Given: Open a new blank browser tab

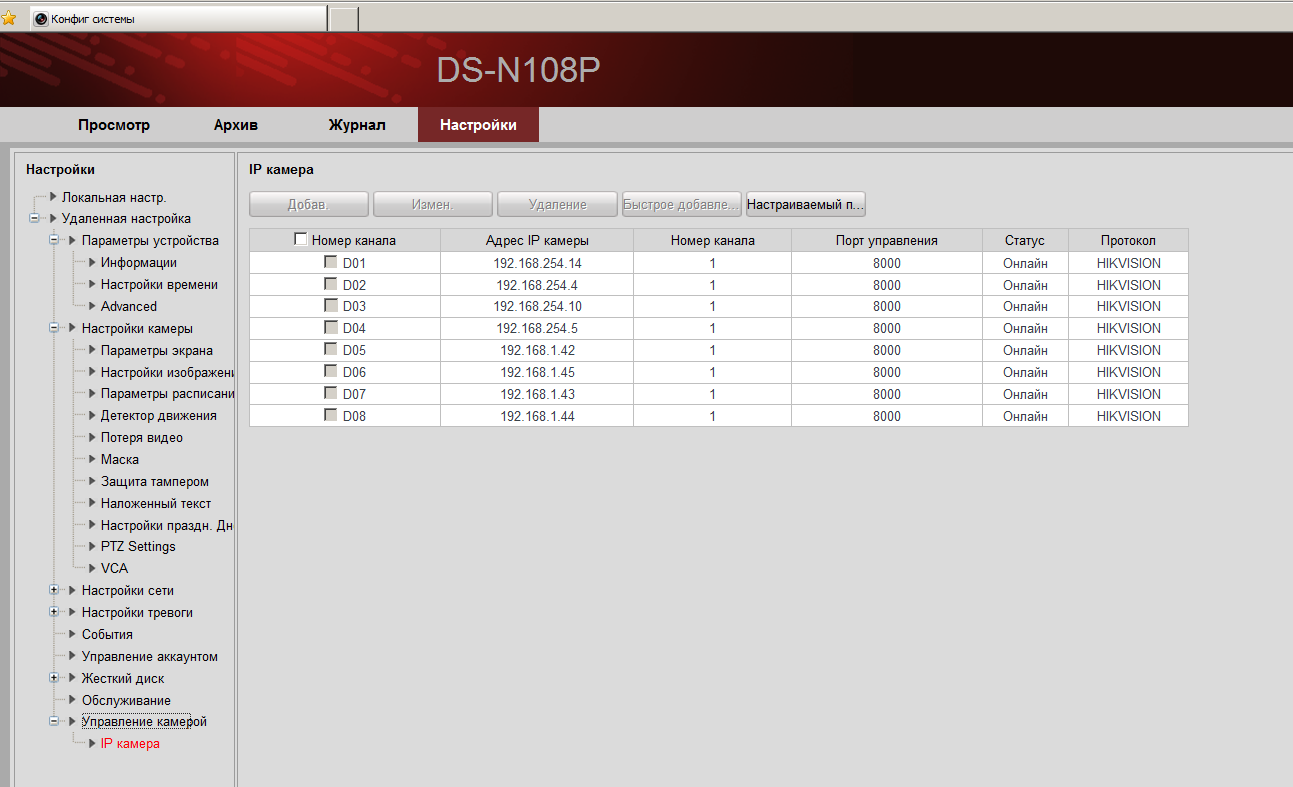Looking at the screenshot, I should [344, 18].
